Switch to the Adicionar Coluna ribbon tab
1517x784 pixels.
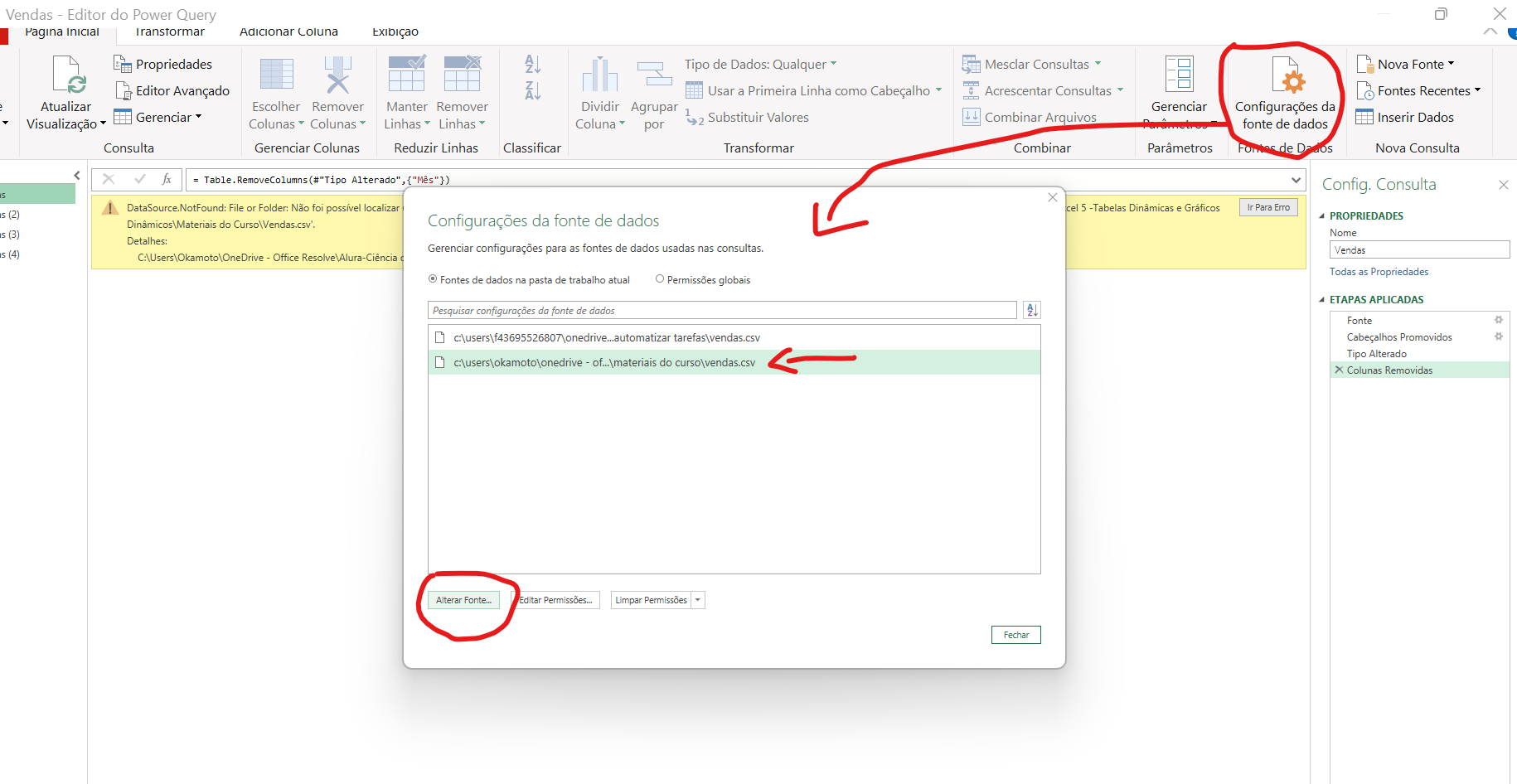(288, 32)
